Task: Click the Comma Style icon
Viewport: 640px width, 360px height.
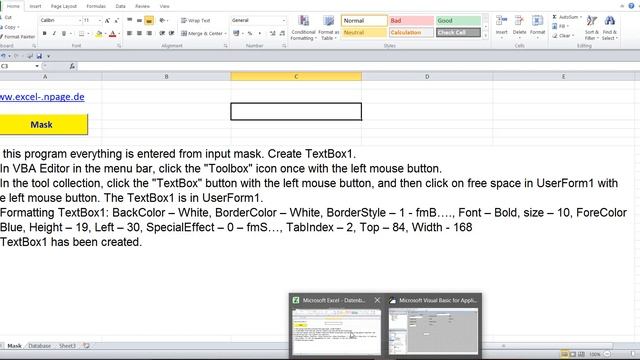Action: click(260, 33)
